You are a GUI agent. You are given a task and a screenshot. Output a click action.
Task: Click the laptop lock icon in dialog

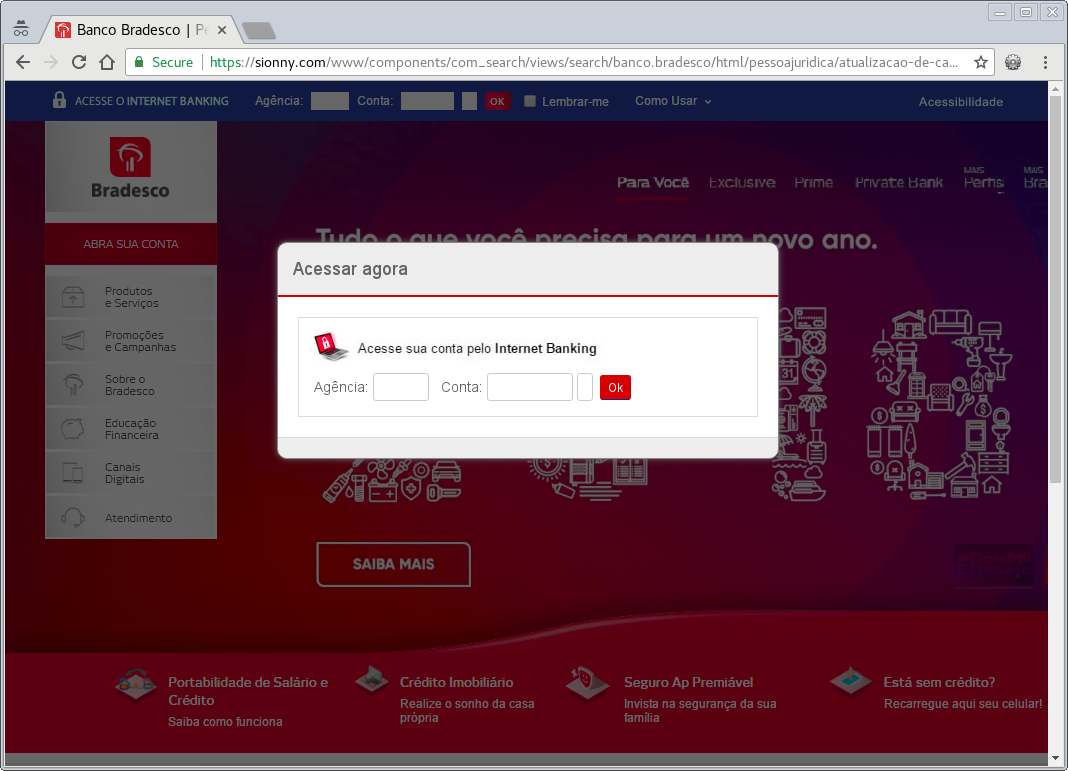331,346
